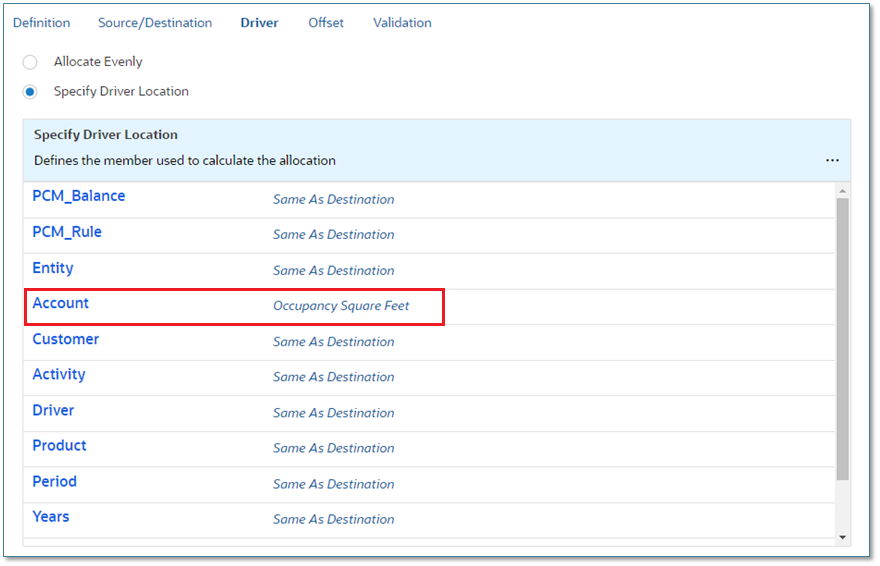Click Entity Same As Destination value

pyautogui.click(x=333, y=270)
